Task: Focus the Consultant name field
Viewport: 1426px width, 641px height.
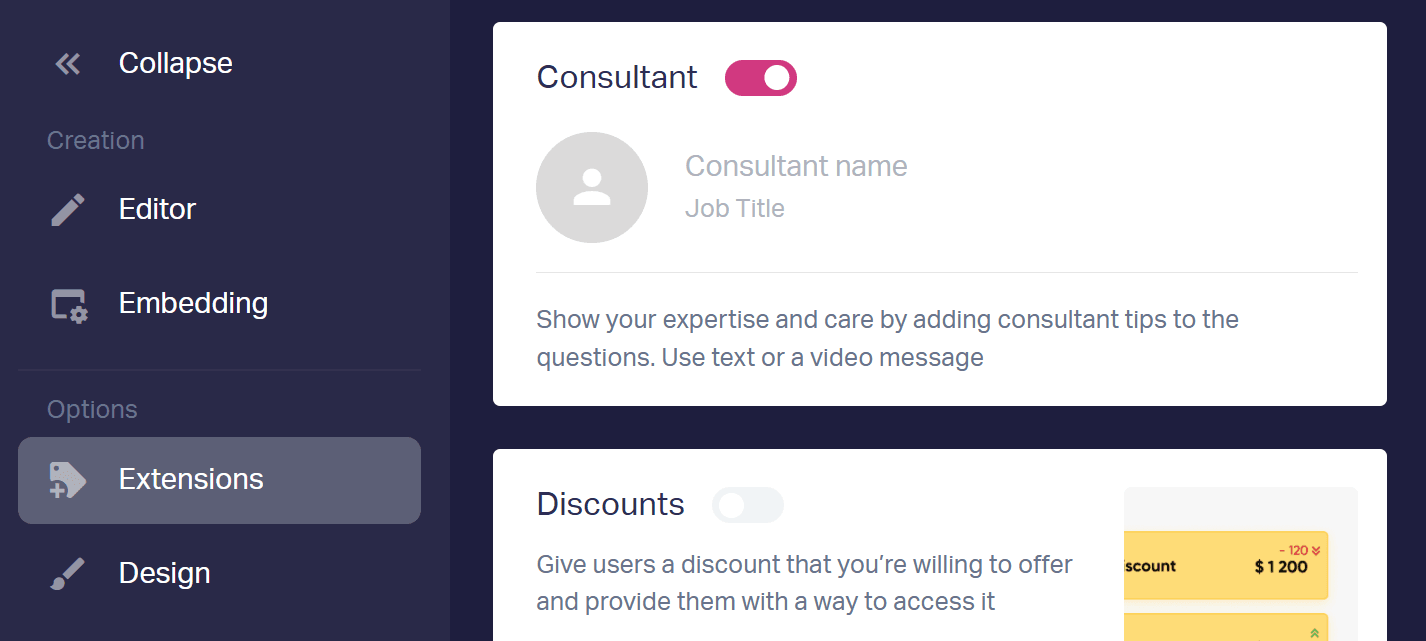Action: click(796, 166)
